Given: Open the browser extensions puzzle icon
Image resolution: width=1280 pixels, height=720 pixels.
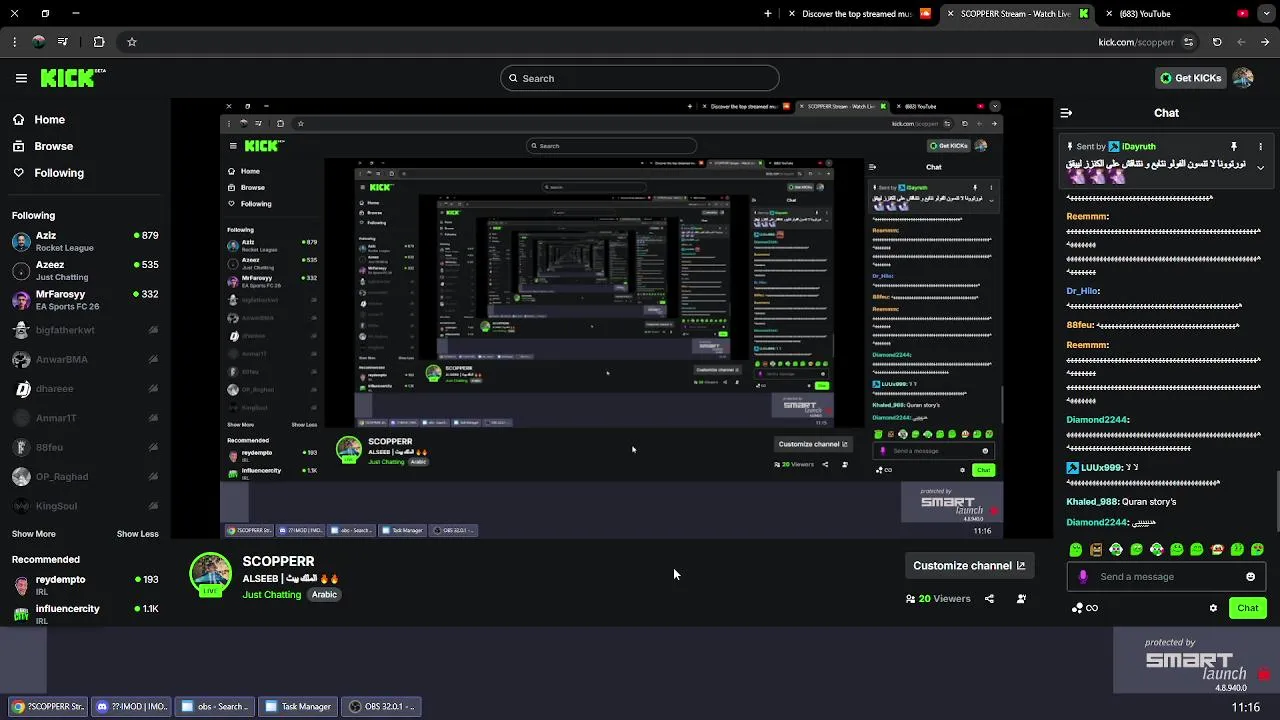Looking at the screenshot, I should (99, 42).
